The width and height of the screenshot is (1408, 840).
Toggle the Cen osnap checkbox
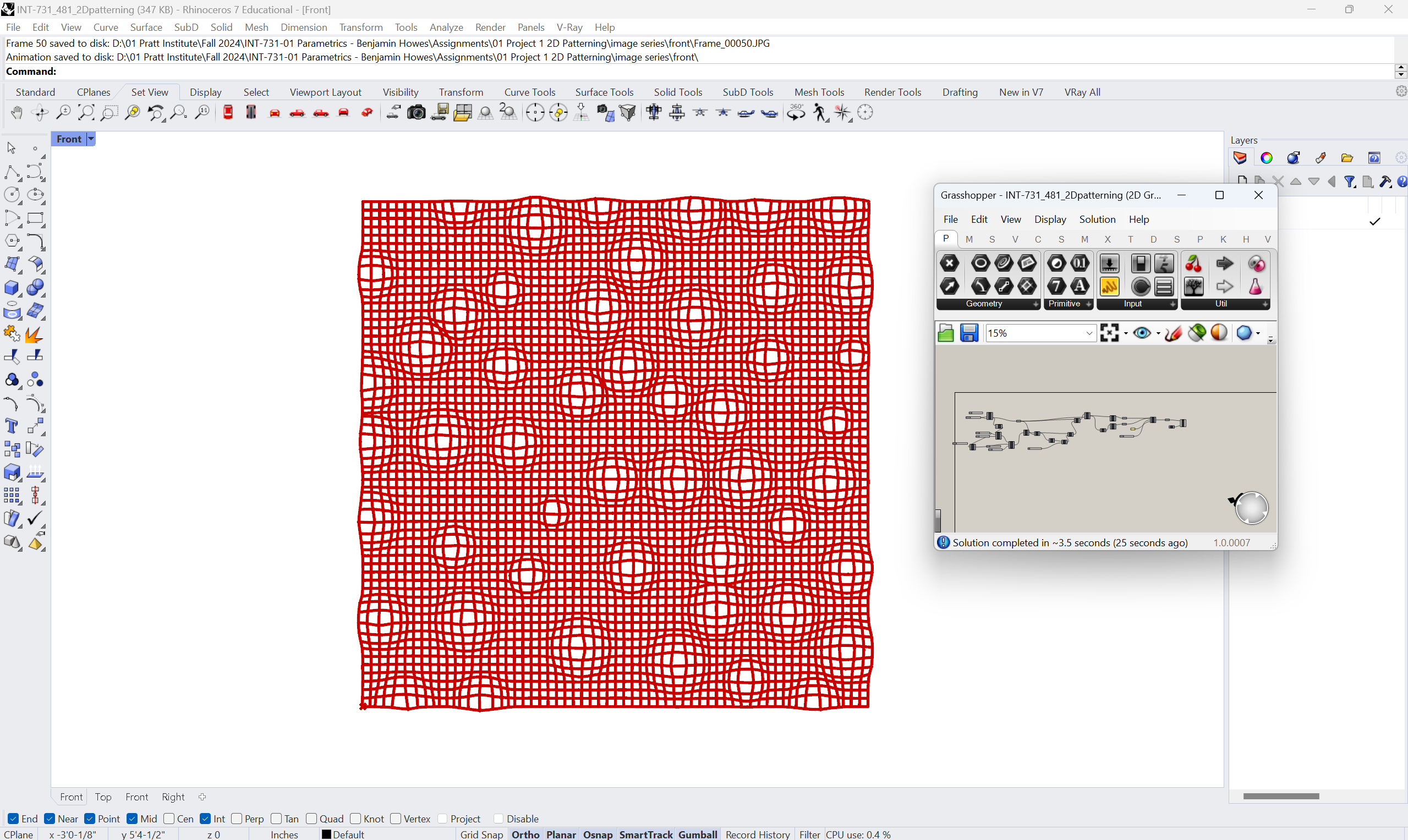169,819
